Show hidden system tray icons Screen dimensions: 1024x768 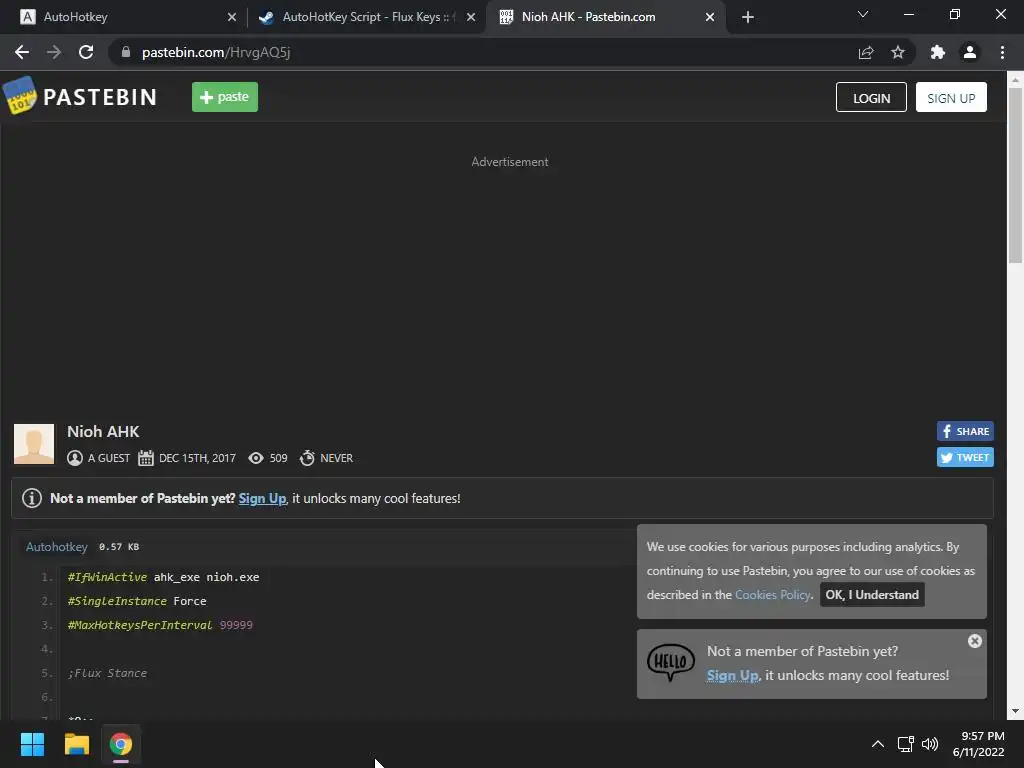[x=878, y=744]
